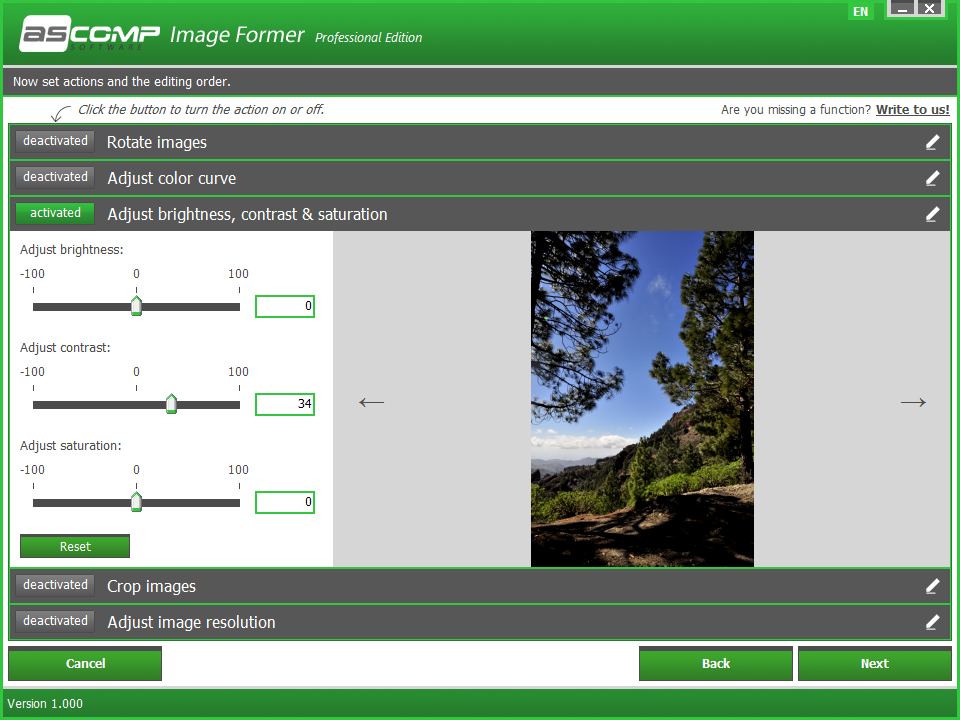Click the pencil icon for Rotate images
The width and height of the screenshot is (960, 720).
tap(932, 142)
